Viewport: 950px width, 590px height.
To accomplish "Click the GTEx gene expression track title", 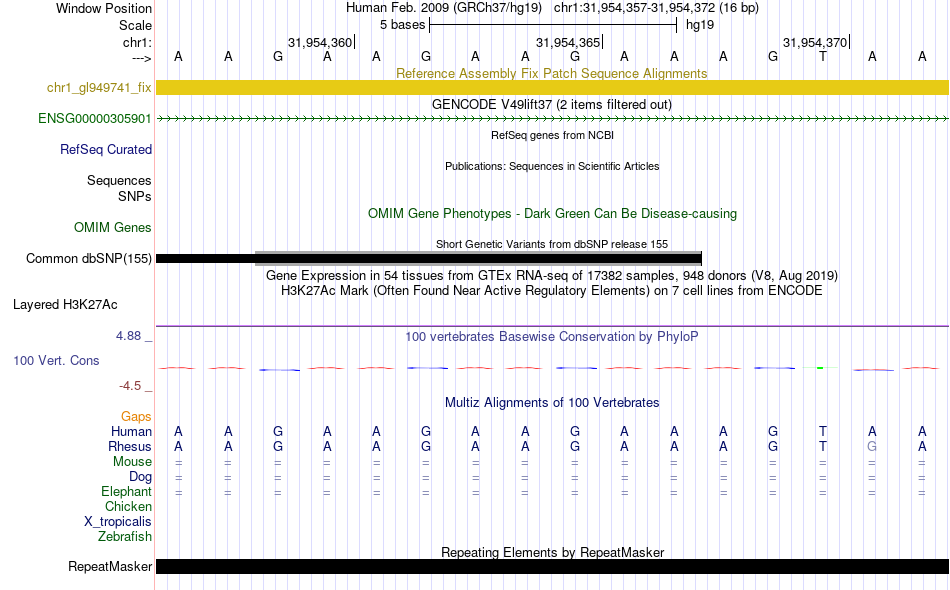I will [552, 276].
